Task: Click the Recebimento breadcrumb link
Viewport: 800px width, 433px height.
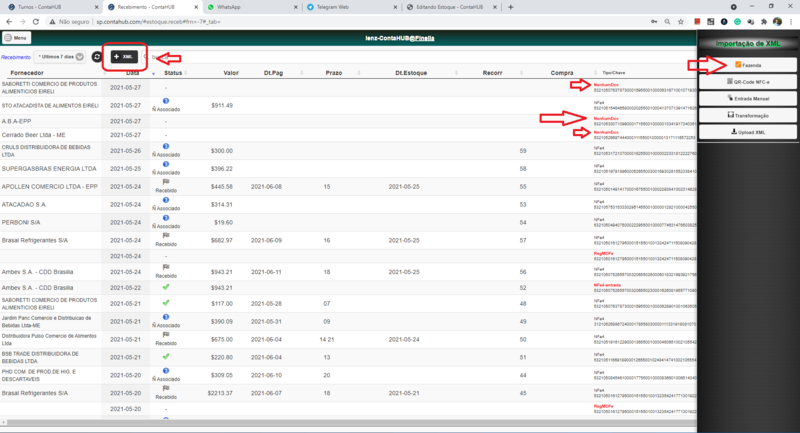Action: 16,57
